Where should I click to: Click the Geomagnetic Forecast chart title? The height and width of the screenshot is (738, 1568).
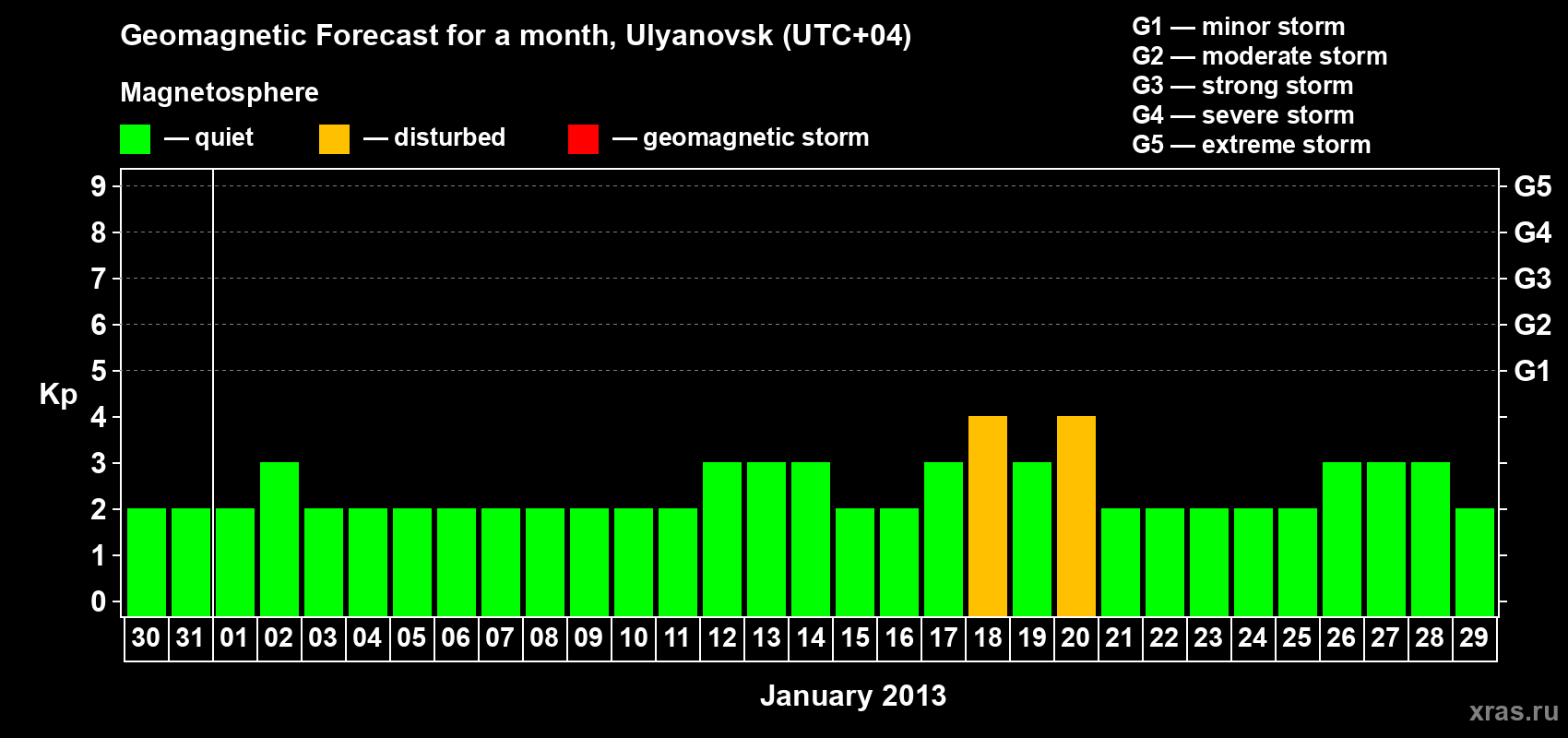click(x=516, y=36)
